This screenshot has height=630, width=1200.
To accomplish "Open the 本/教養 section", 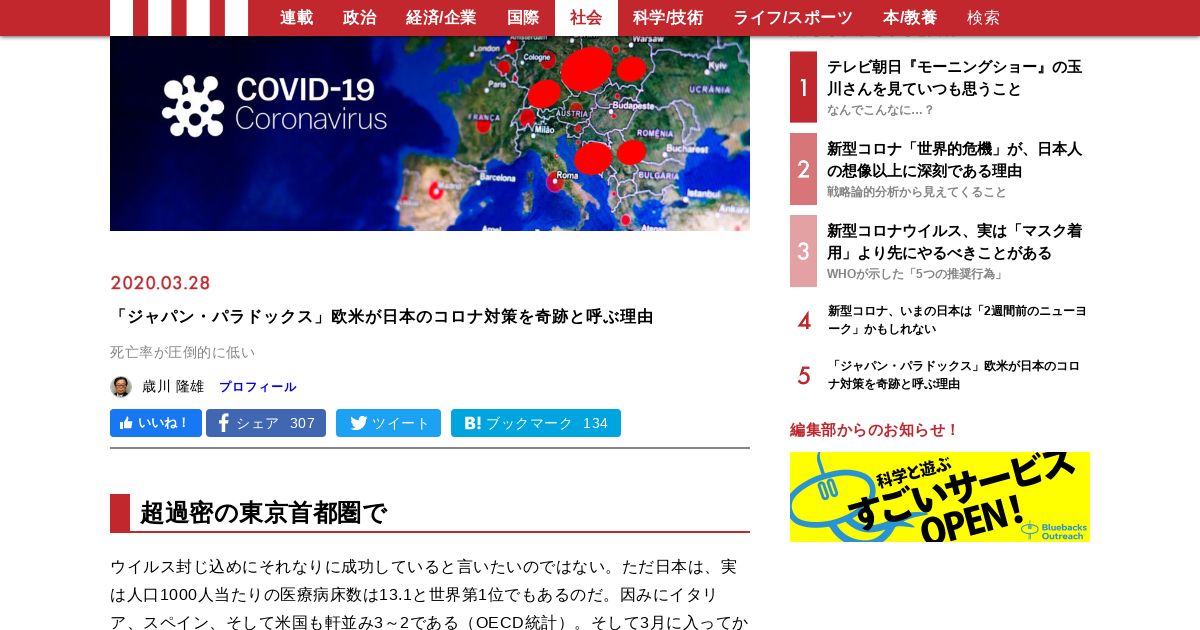I will coord(910,18).
